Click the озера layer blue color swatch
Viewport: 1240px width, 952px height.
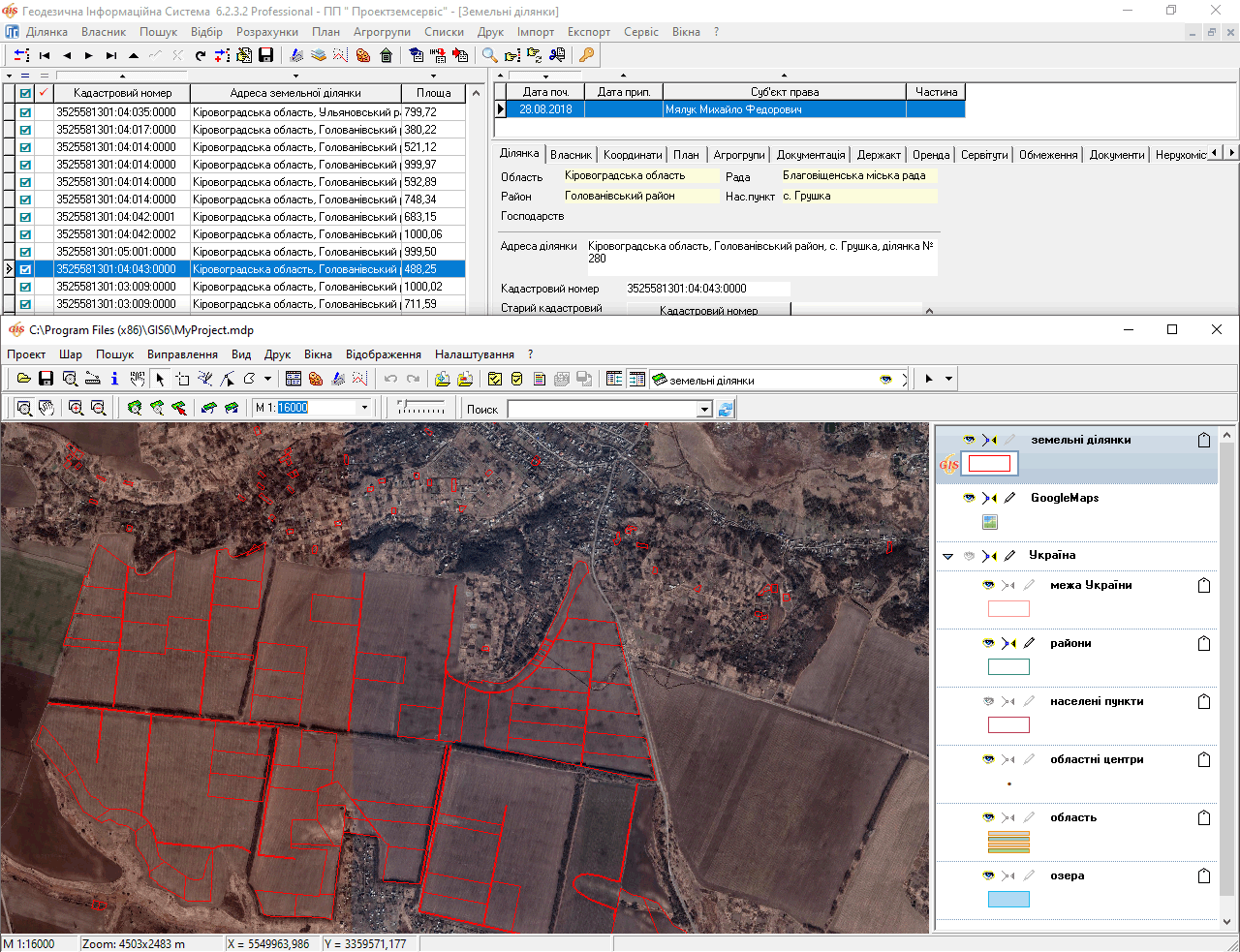tap(1008, 900)
